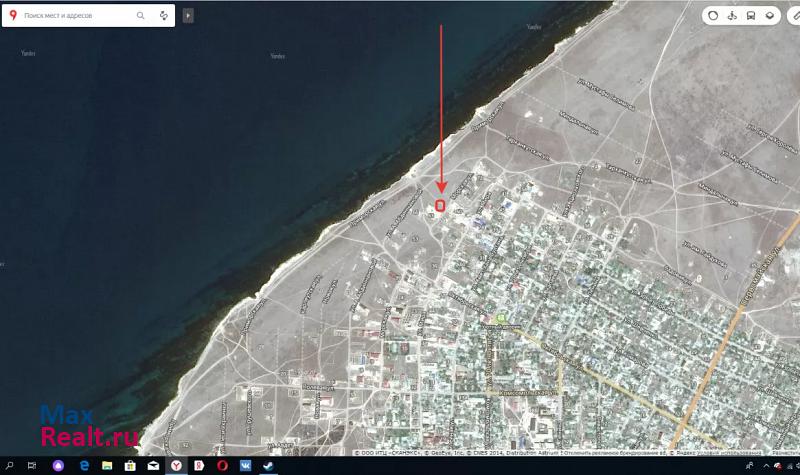The image size is (800, 475).
Task: Click the MaxRealt.ru watermark logo
Action: click(88, 427)
